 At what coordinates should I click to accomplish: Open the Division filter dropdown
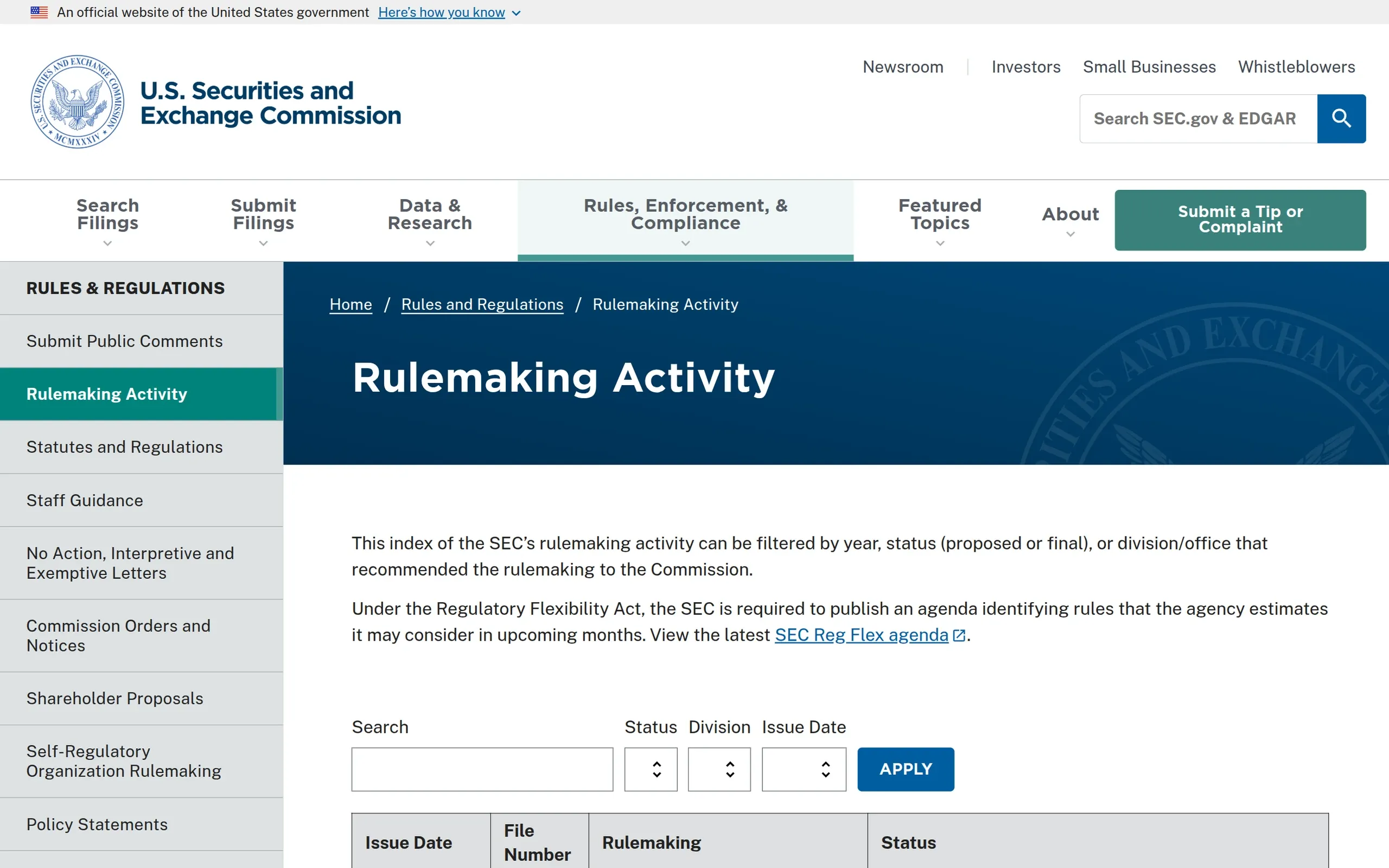[x=719, y=769]
